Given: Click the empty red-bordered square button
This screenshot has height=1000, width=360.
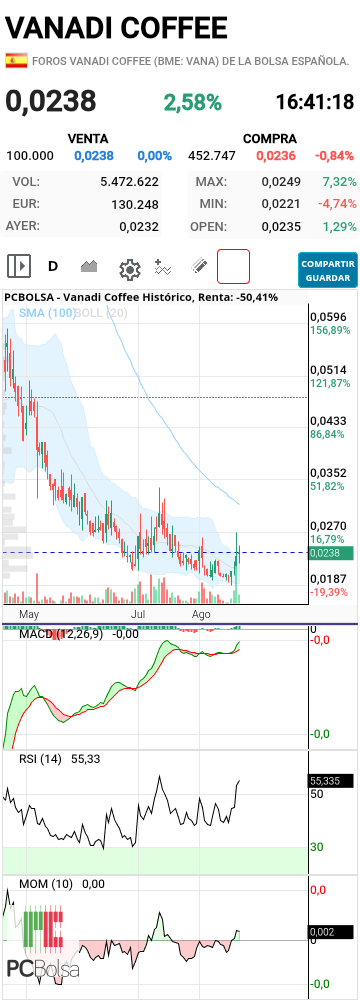Looking at the screenshot, I should [233, 267].
